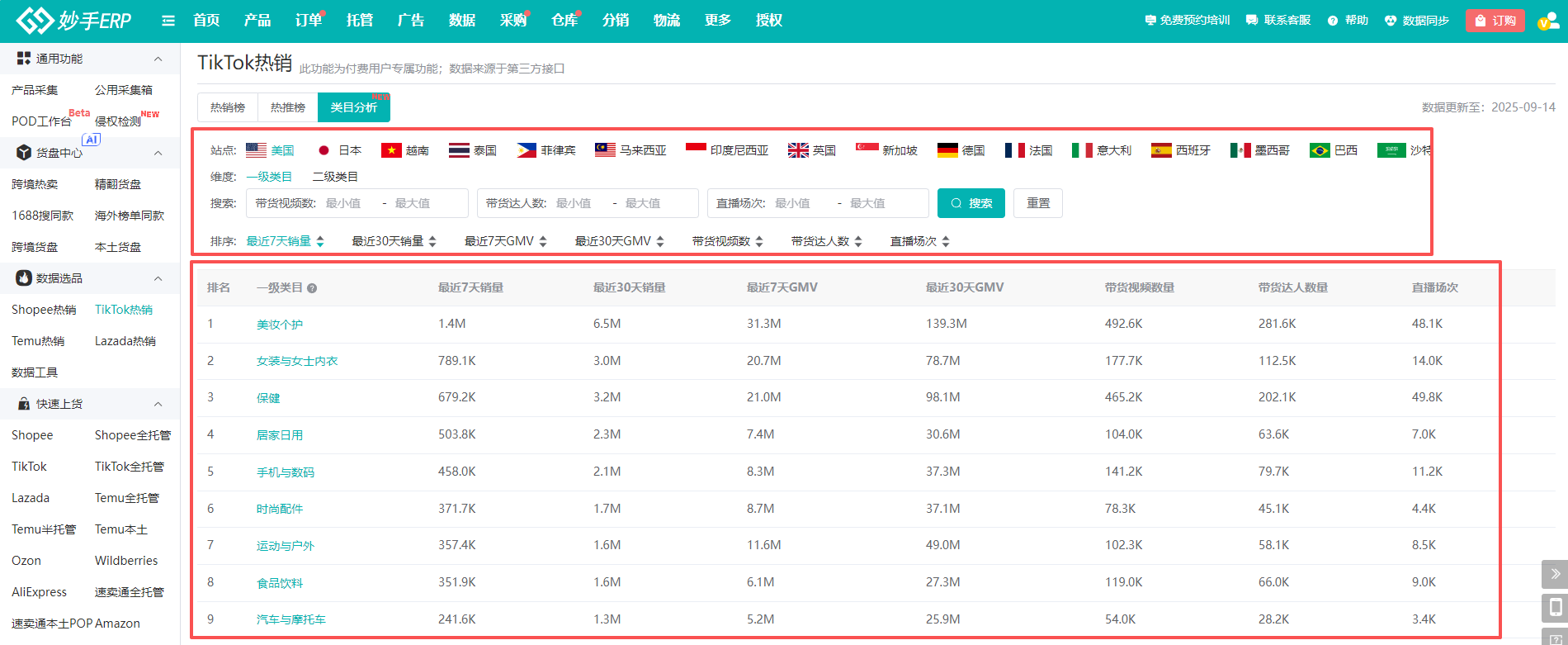Select the 越南 flag site
This screenshot has height=645, width=1568.
pyautogui.click(x=405, y=150)
